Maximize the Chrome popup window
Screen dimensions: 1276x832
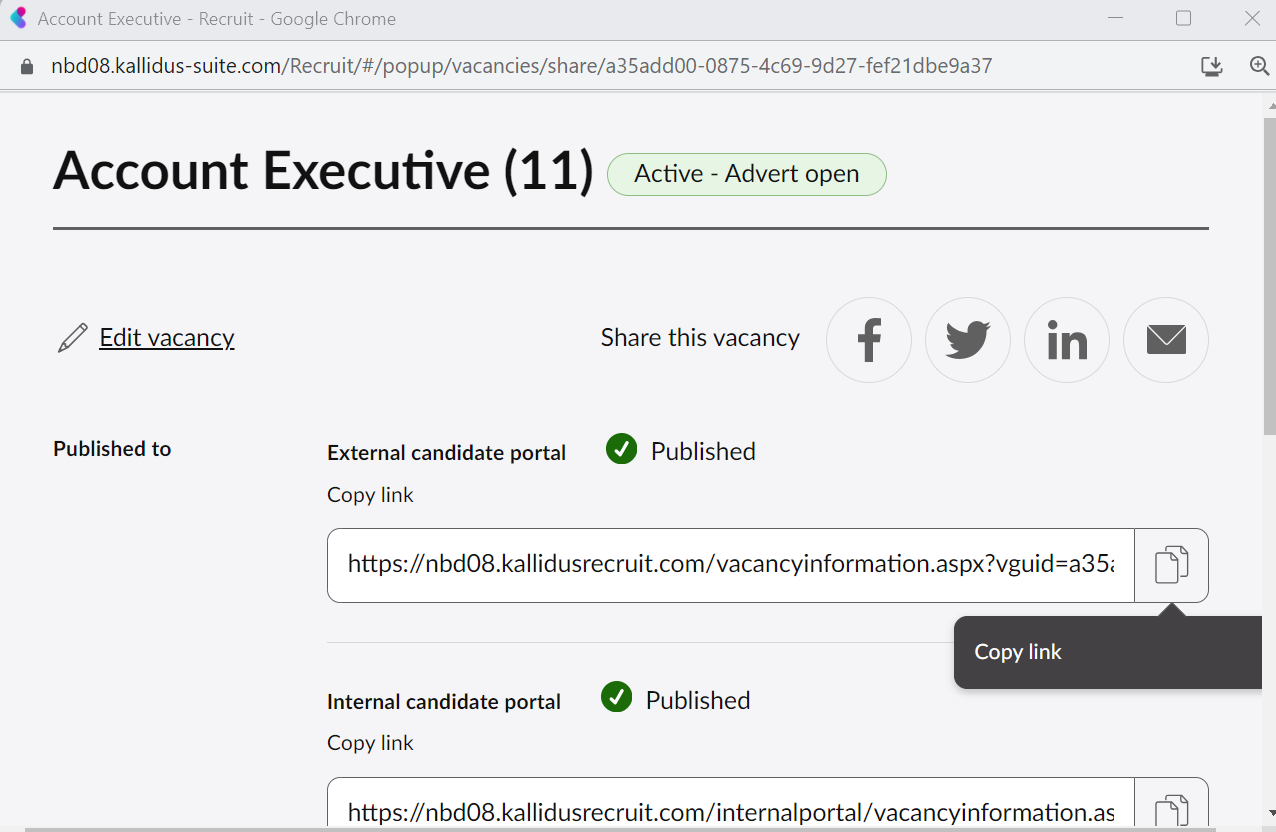pyautogui.click(x=1184, y=18)
